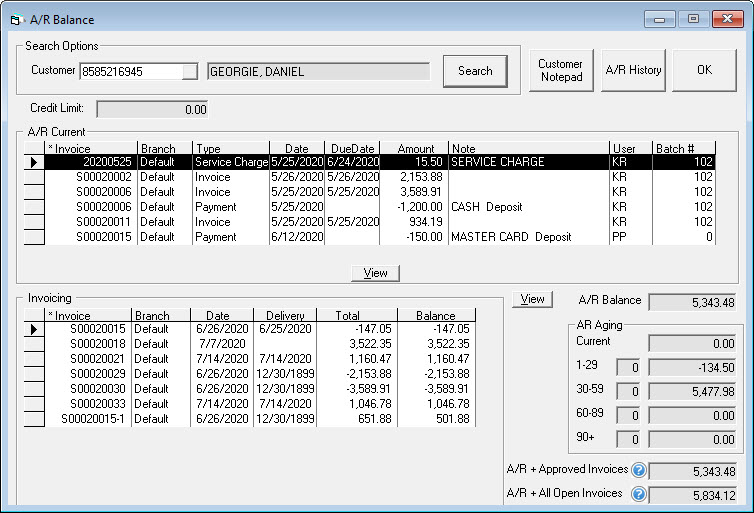
Task: Click the 7/7/2020 date cell
Action: coord(222,344)
